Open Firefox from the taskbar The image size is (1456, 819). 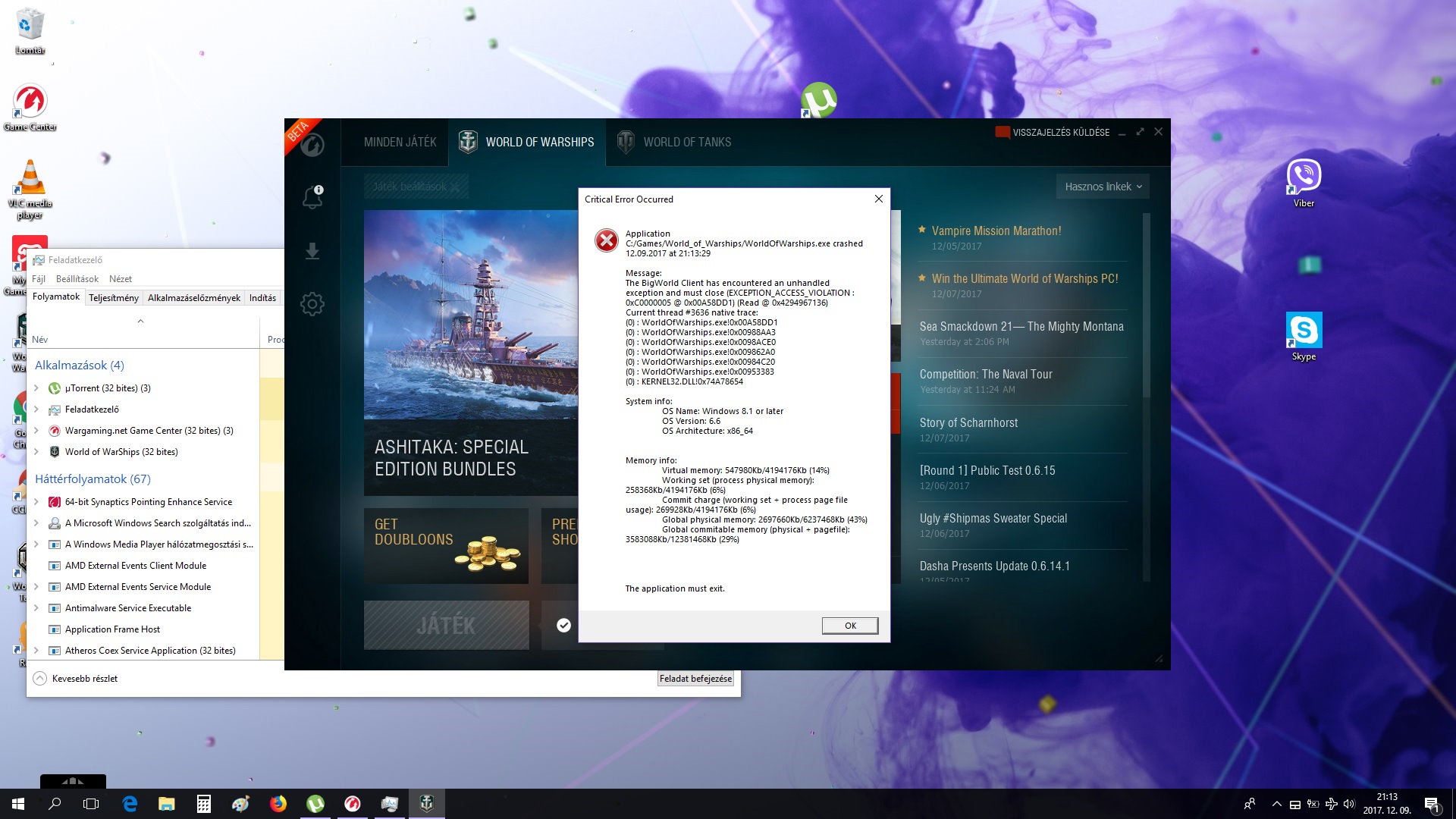(278, 804)
